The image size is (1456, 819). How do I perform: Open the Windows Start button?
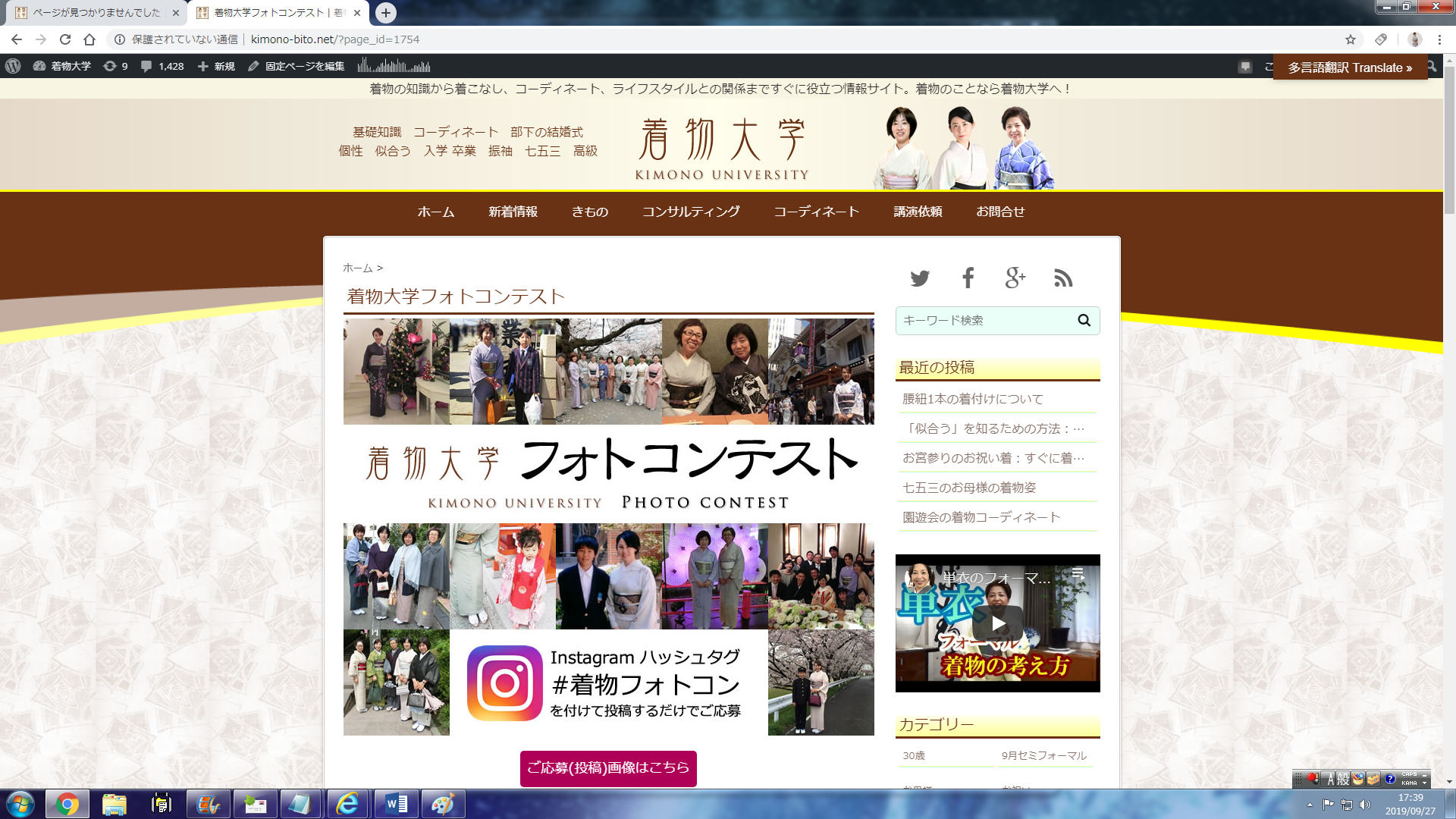point(20,804)
